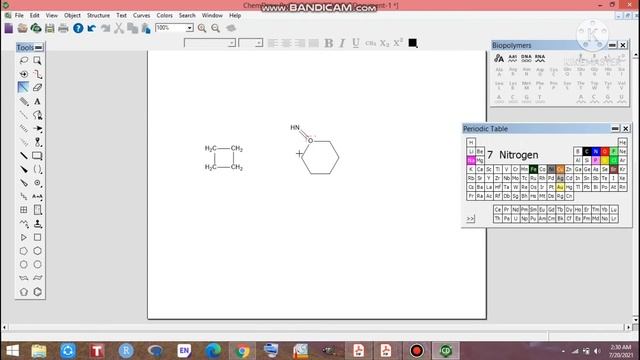Viewport: 640px width, 360px height.
Task: Choose the Arrow tool
Action: (37, 128)
